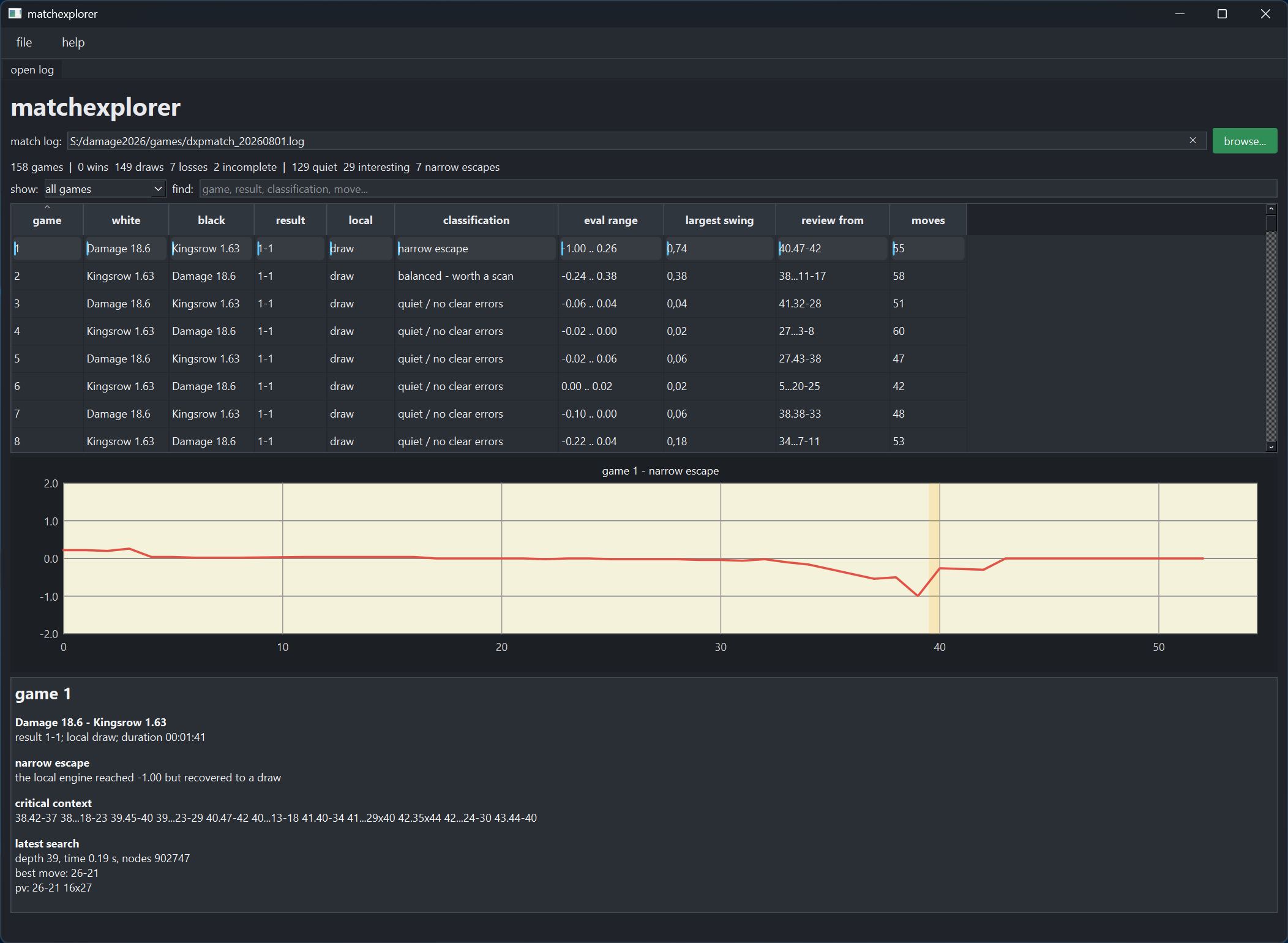Click the table scrollbar up arrow
Viewport: 1288px width, 943px height.
pyautogui.click(x=1271, y=209)
